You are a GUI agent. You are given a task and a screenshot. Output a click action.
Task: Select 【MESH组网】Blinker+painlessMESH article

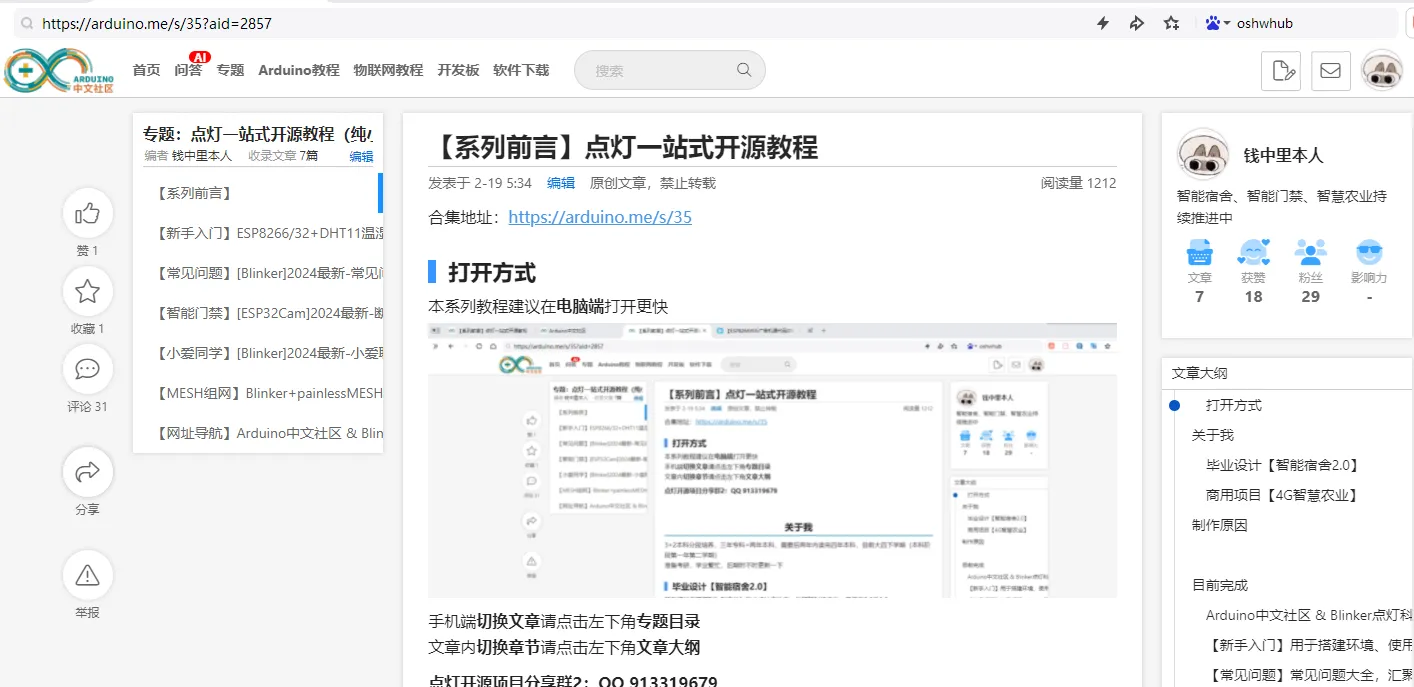(257, 393)
